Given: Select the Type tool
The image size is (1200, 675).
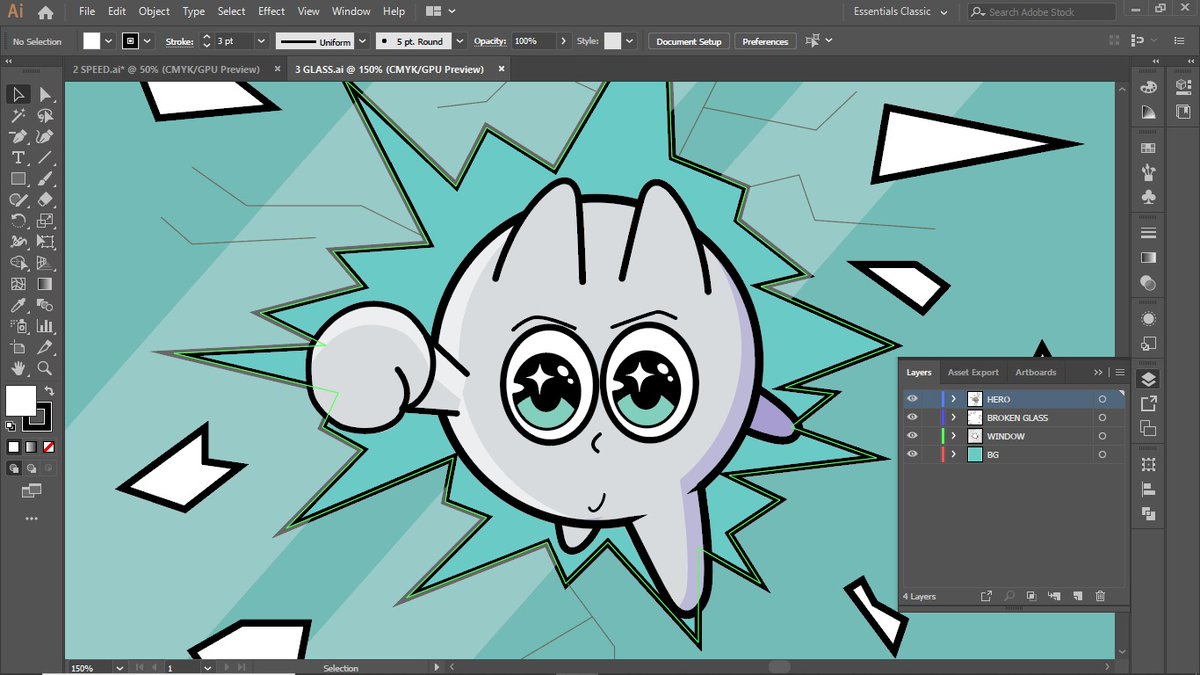Looking at the screenshot, I should [18, 158].
